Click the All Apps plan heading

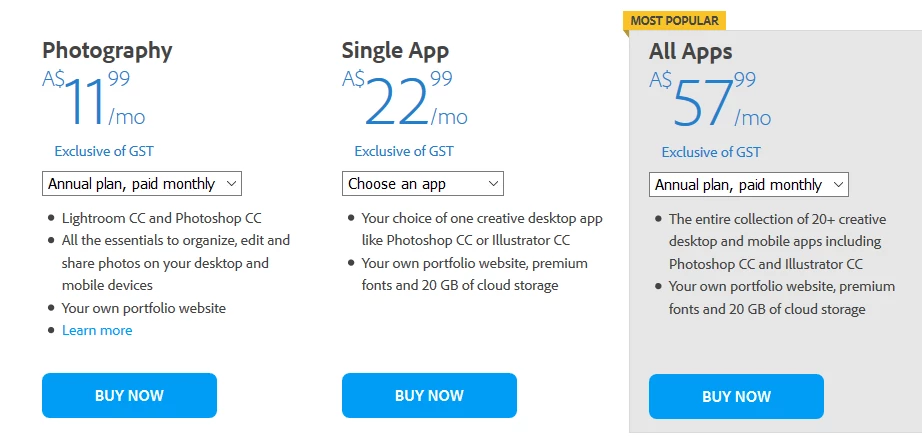pos(690,51)
